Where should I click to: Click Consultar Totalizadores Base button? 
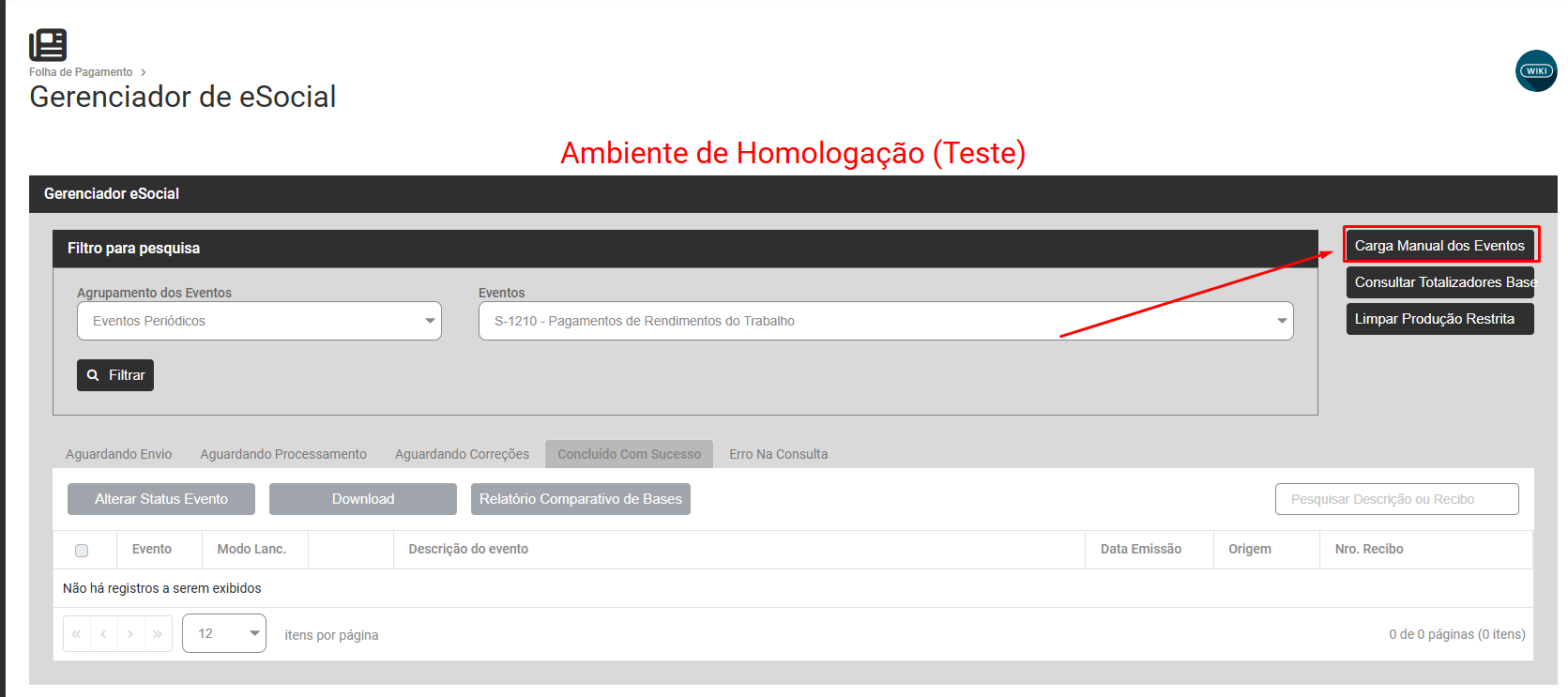point(1439,282)
